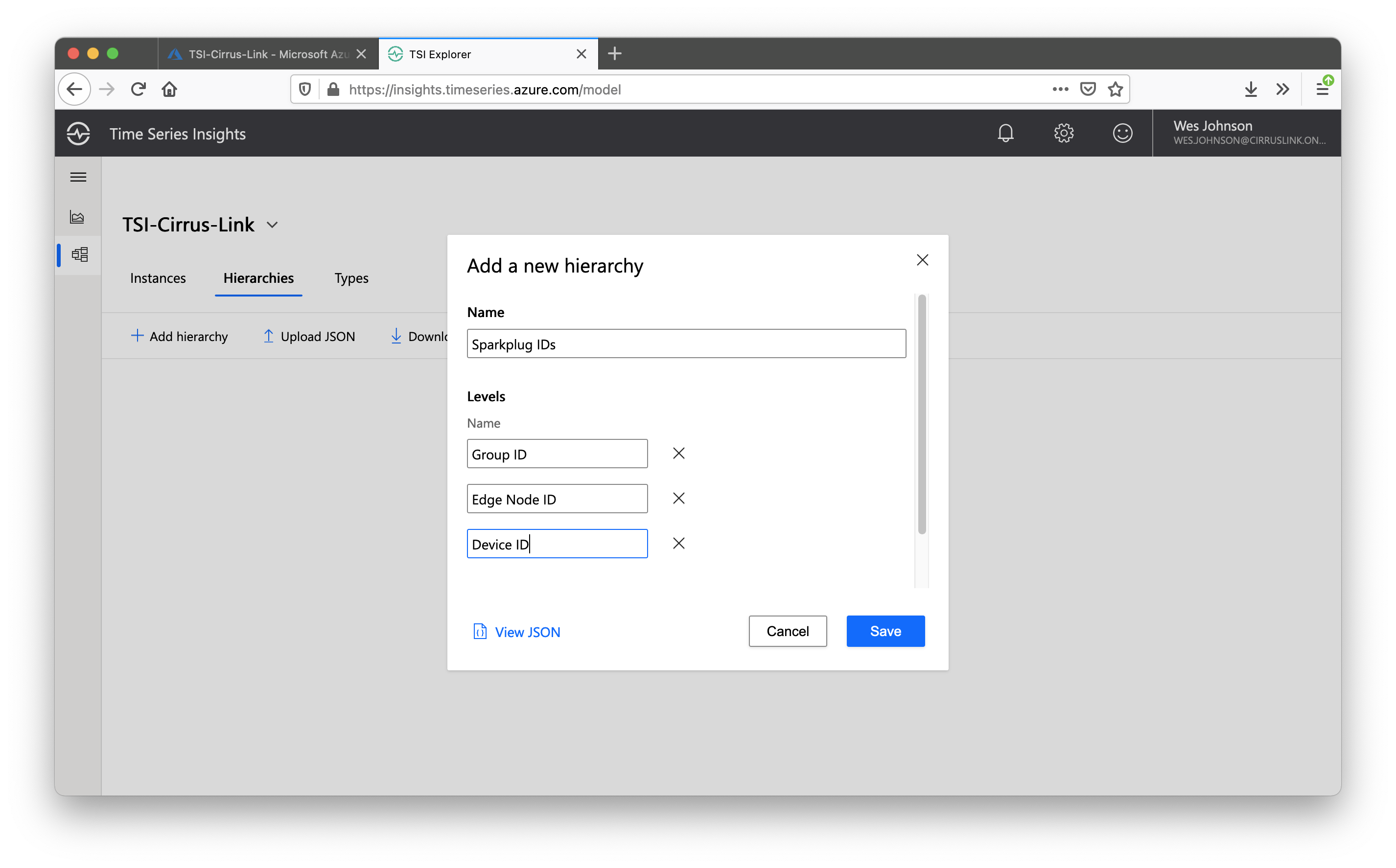
Task: Delete the Device ID level
Action: tap(678, 543)
